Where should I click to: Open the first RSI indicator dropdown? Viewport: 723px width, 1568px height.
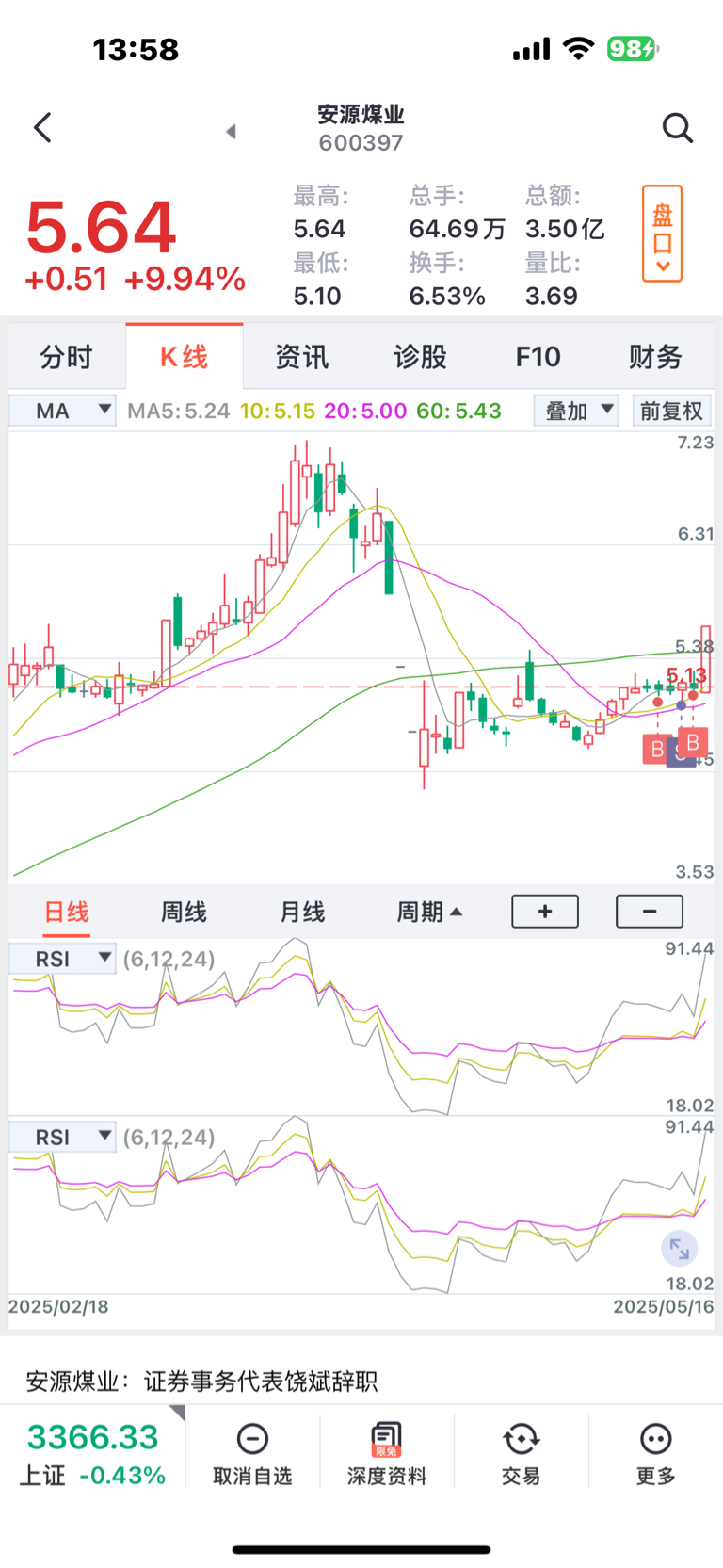click(x=62, y=959)
